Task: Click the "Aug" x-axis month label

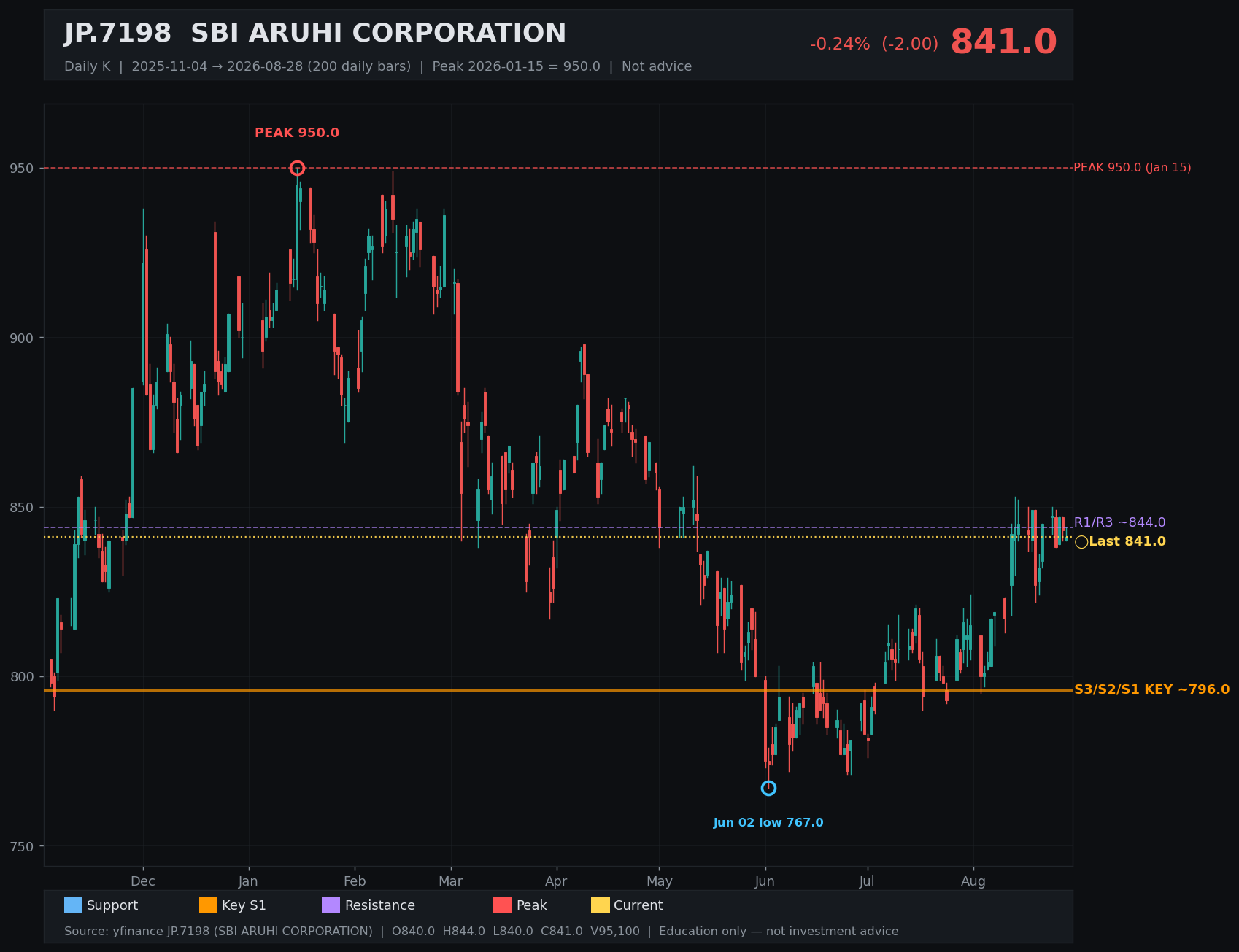Action: (973, 881)
